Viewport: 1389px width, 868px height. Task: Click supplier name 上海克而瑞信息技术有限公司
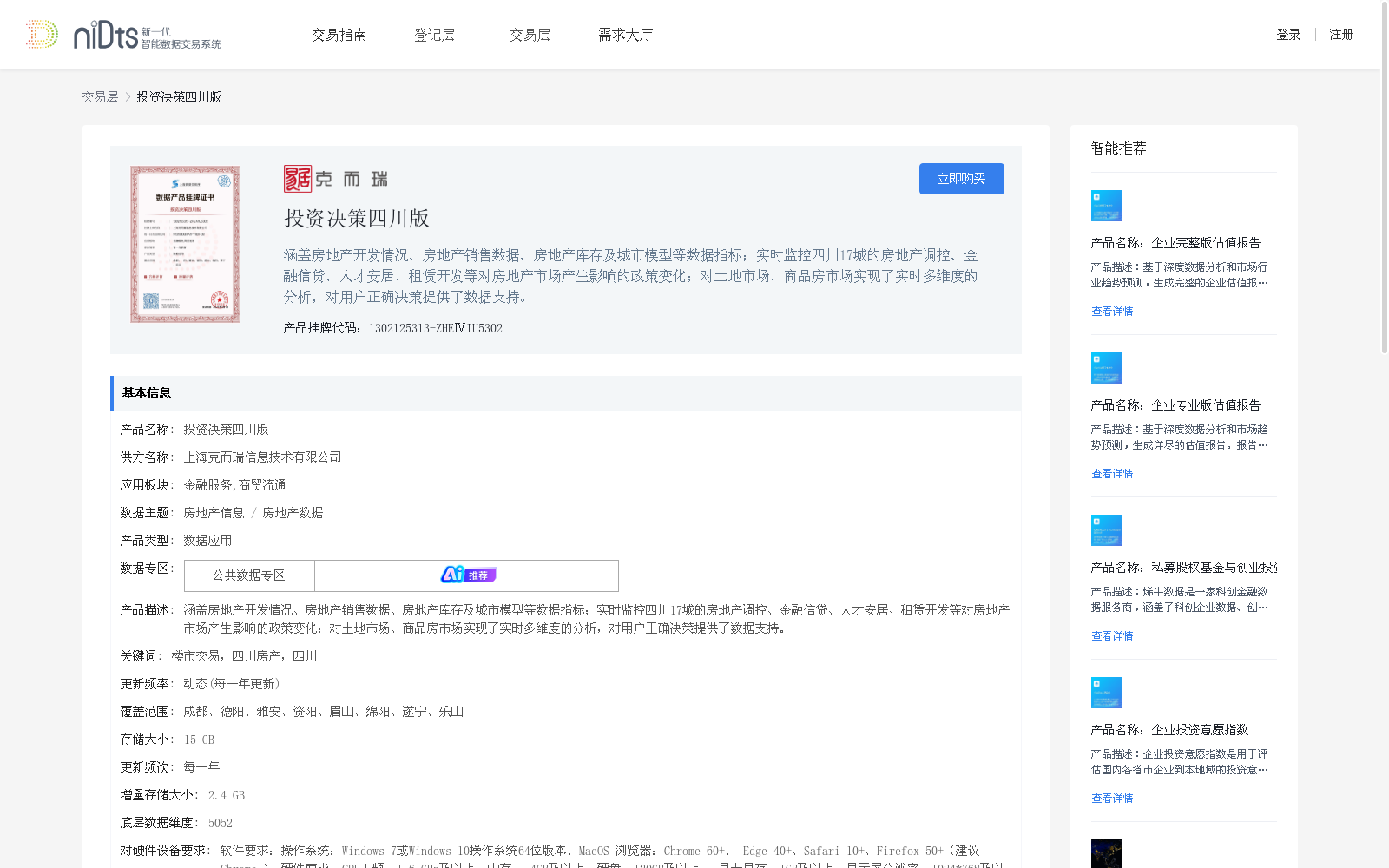pyautogui.click(x=262, y=457)
